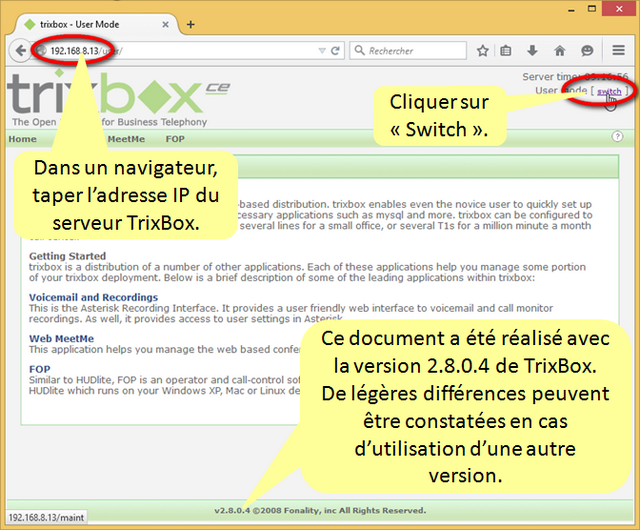Click the magnifier icon in search box
The height and width of the screenshot is (530, 640).
(359, 50)
